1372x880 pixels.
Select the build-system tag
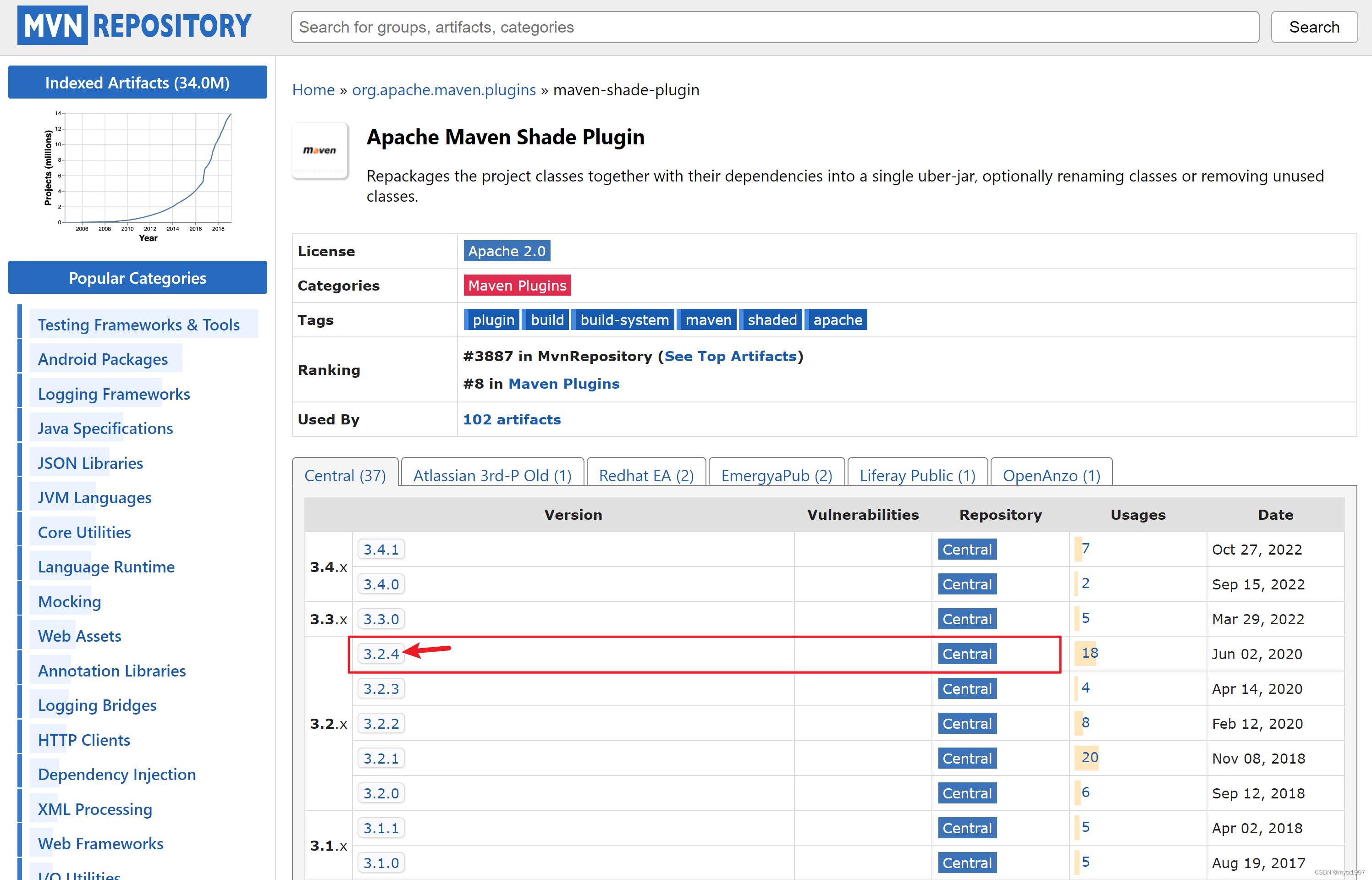(624, 320)
